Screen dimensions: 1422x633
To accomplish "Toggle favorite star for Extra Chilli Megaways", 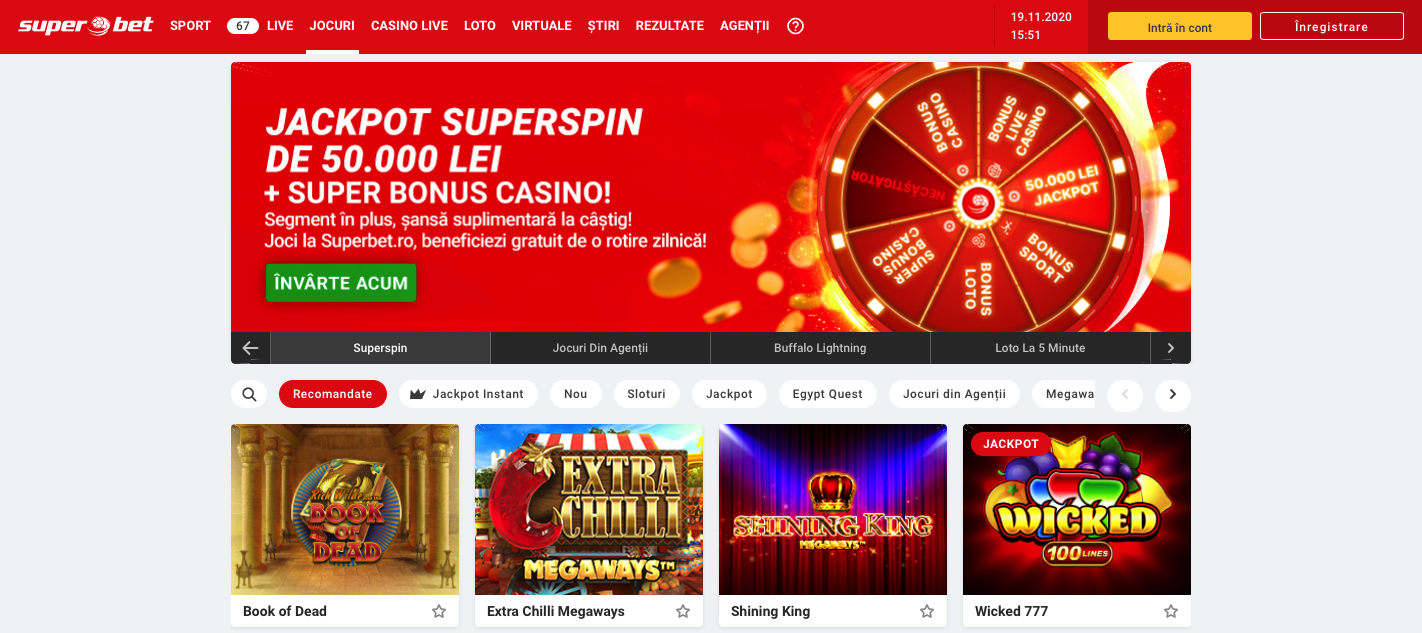I will tap(683, 611).
